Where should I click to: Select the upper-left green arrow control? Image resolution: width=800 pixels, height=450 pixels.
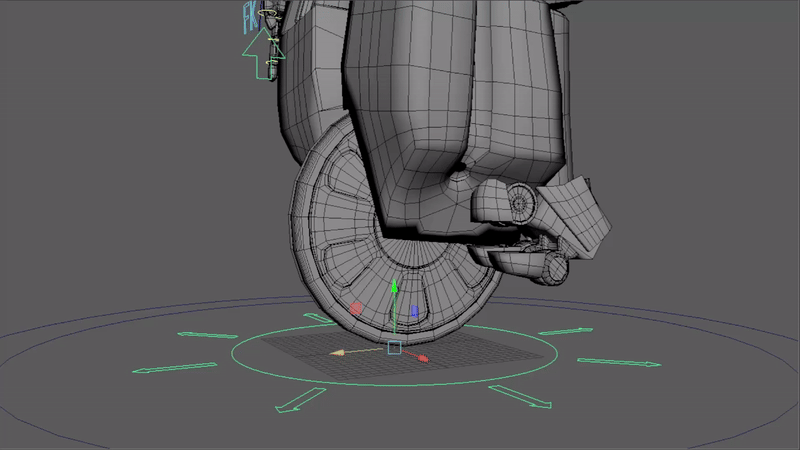point(205,335)
